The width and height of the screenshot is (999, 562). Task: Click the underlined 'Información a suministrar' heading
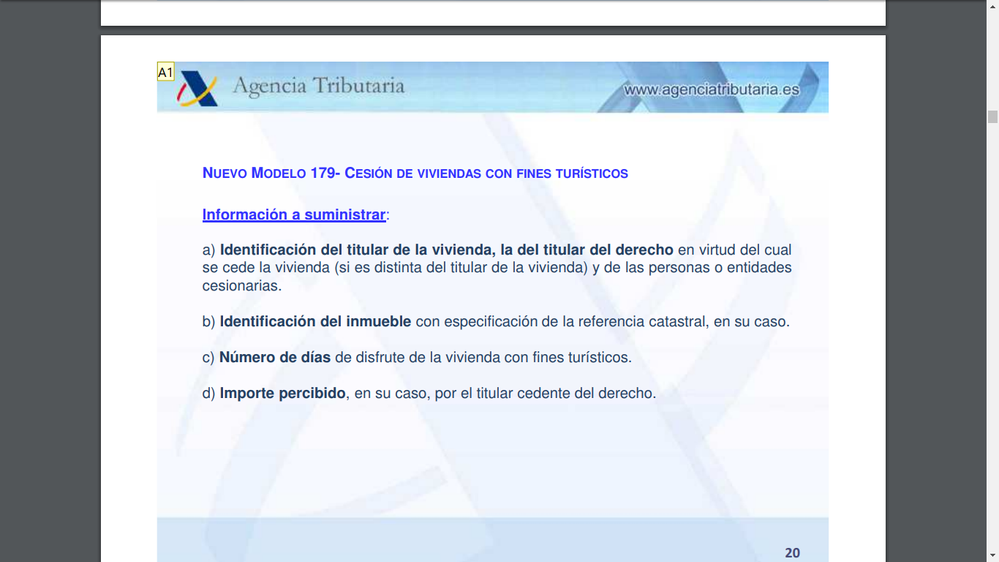[x=294, y=215]
